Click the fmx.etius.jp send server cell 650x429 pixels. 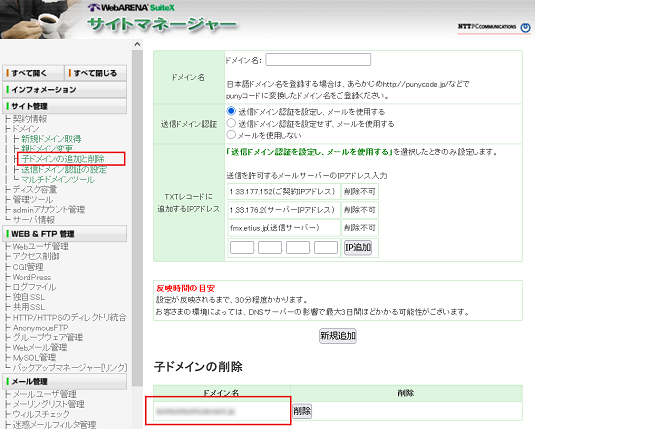[284, 228]
